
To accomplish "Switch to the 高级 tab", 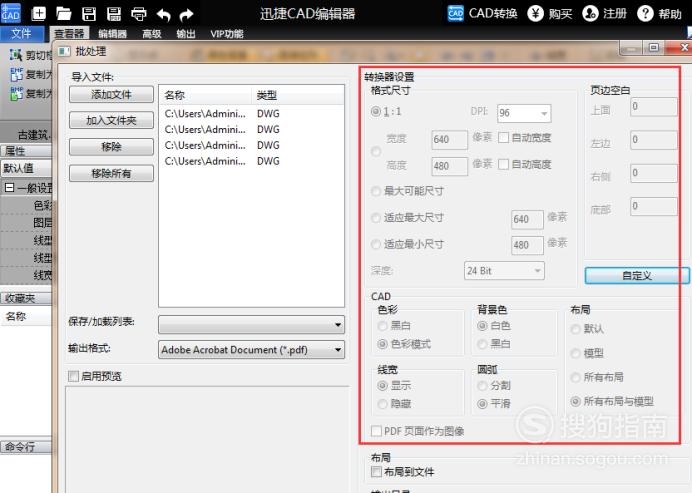I will tap(151, 34).
